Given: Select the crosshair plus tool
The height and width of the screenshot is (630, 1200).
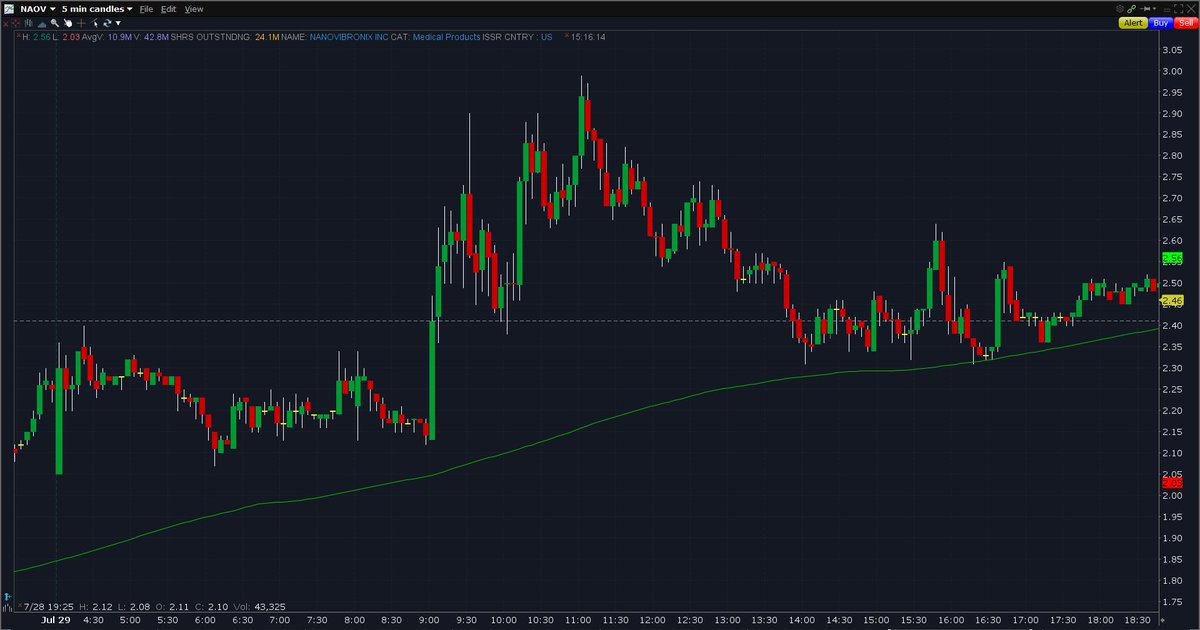Looking at the screenshot, I should click(x=81, y=23).
